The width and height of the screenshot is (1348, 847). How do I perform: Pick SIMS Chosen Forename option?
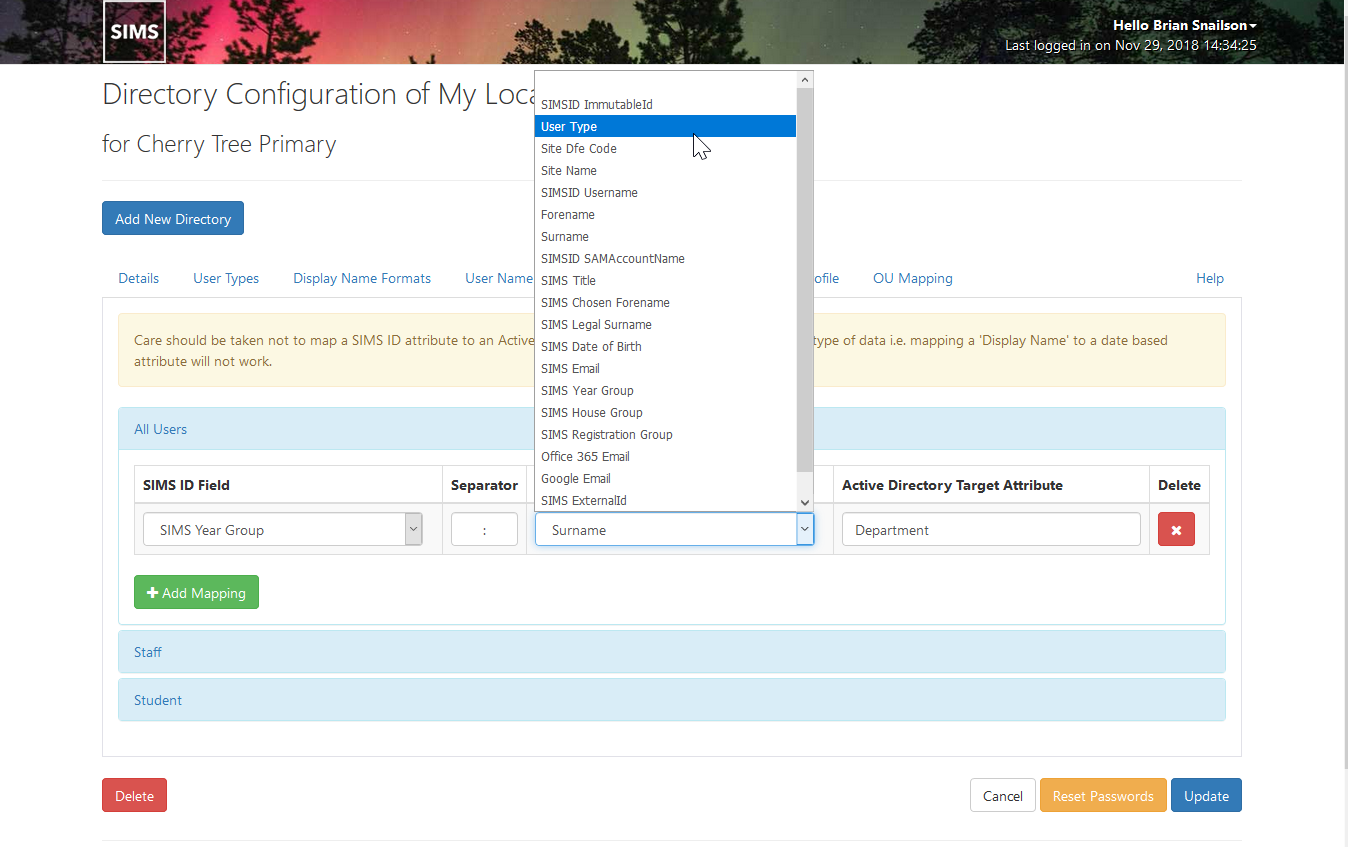(x=665, y=302)
